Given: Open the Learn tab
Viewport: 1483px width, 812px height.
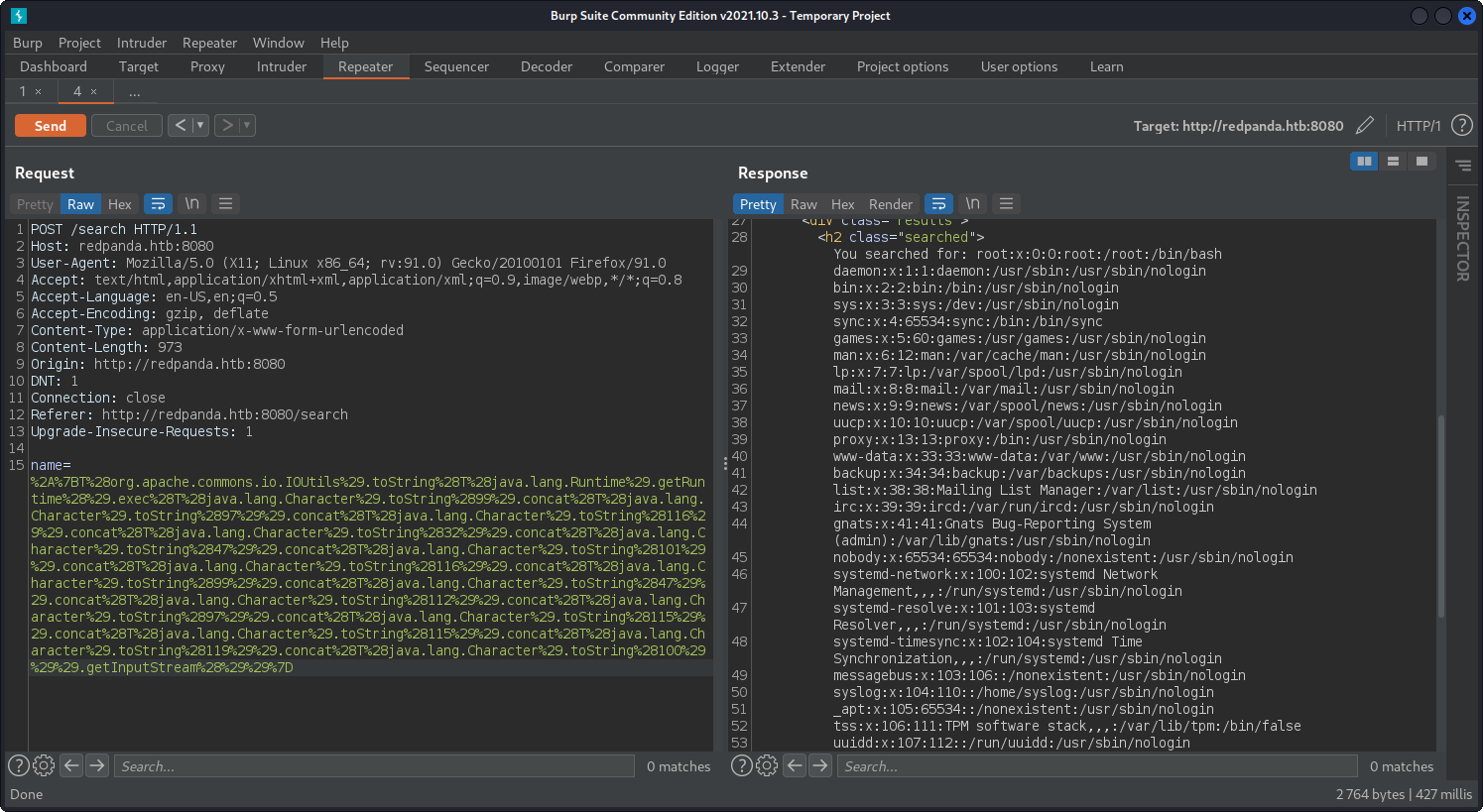Looking at the screenshot, I should [1106, 66].
